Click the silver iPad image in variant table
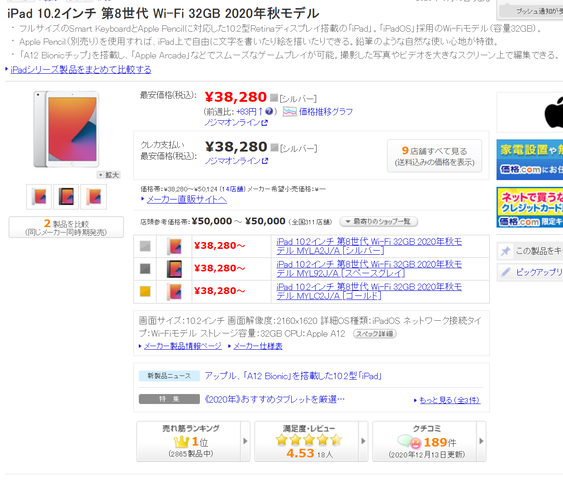The width and height of the screenshot is (563, 480). click(x=174, y=246)
